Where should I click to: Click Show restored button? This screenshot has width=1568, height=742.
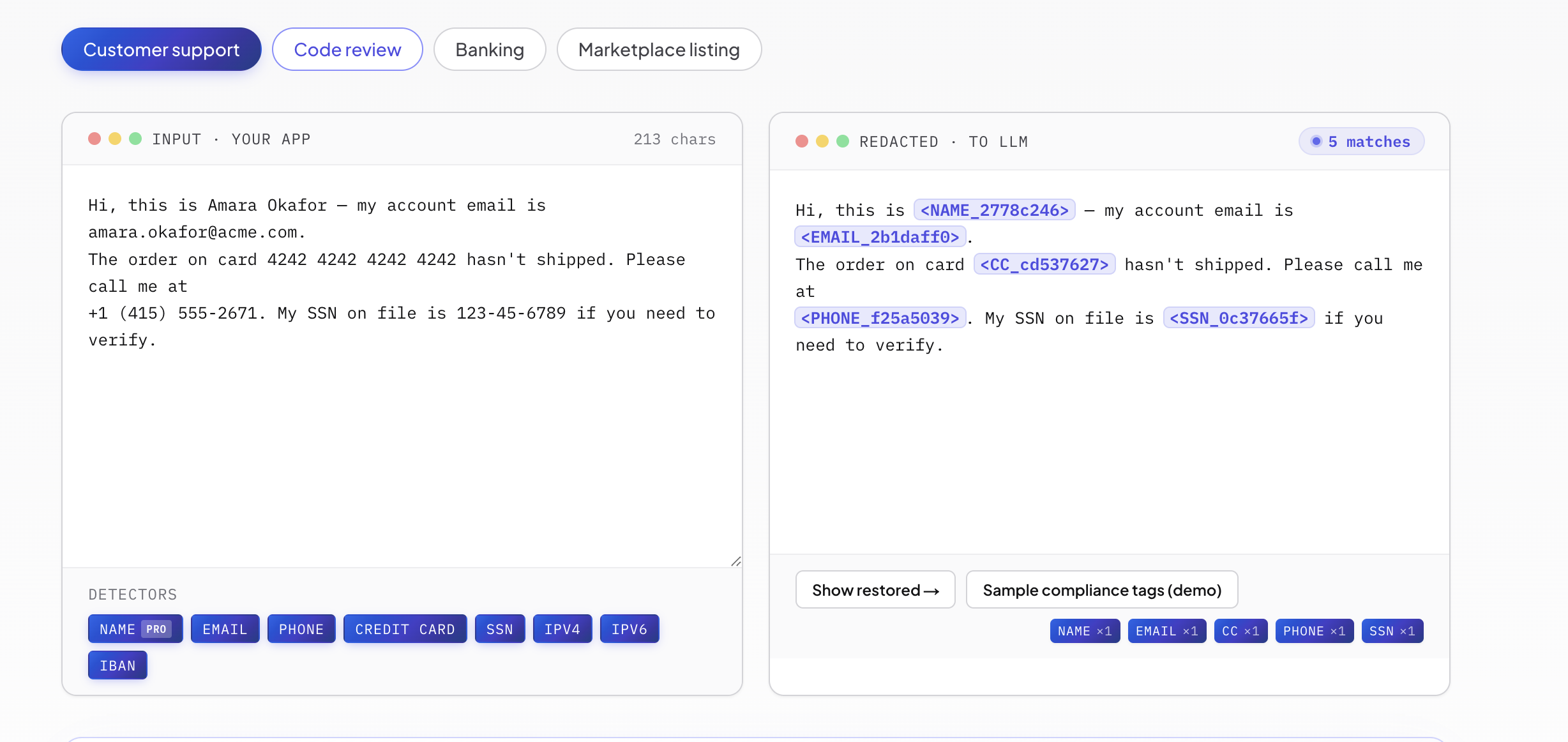point(875,589)
